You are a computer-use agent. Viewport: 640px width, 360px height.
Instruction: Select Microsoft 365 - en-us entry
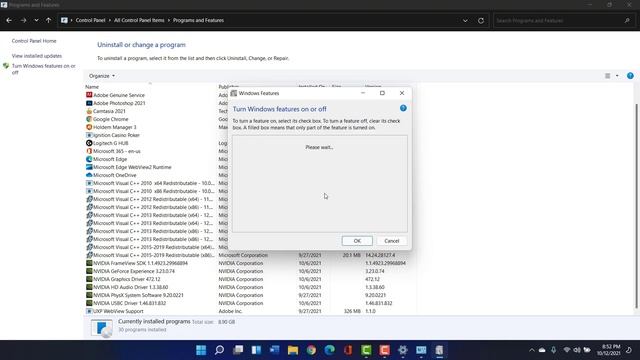(x=117, y=151)
